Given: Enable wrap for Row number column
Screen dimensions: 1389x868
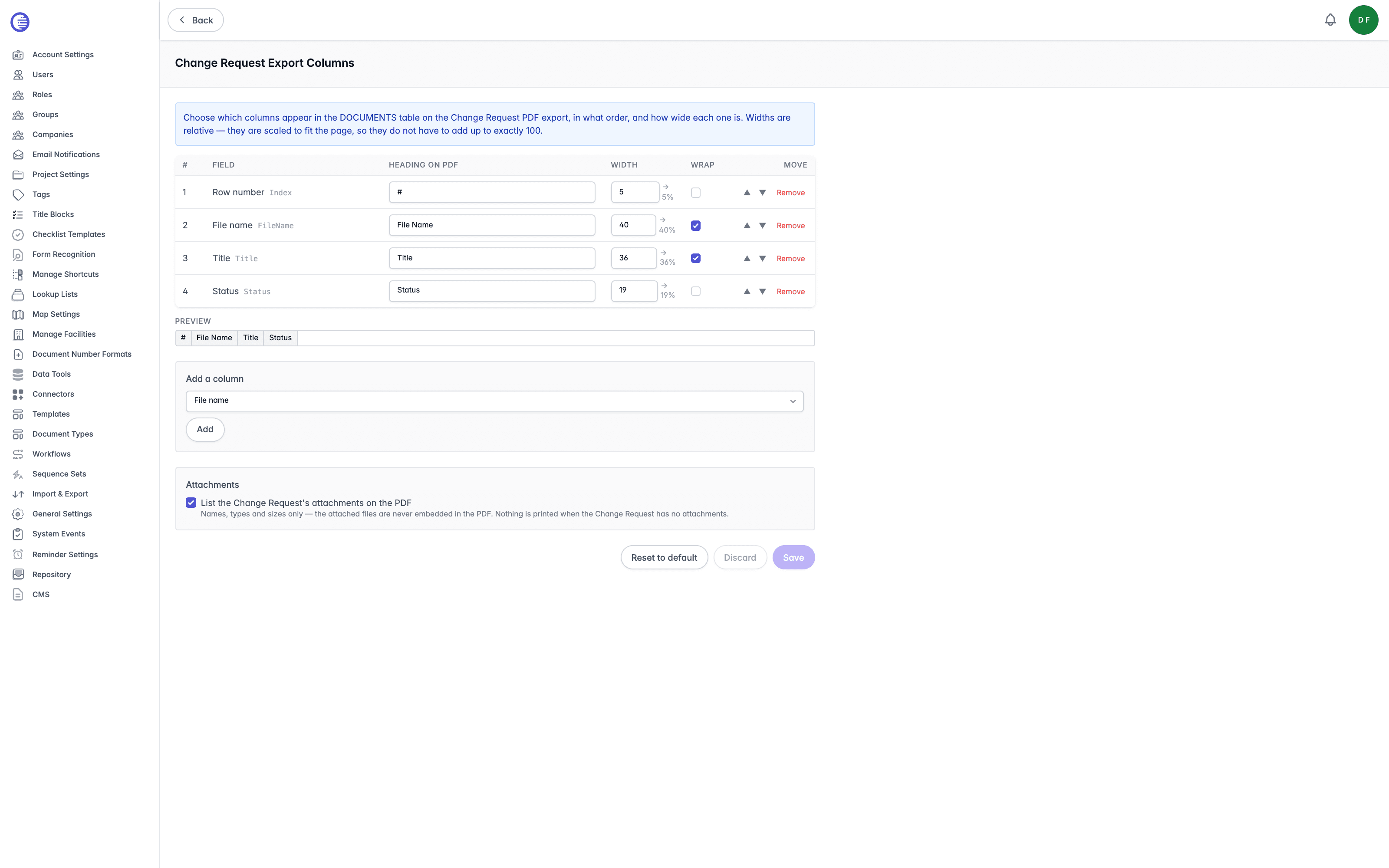Looking at the screenshot, I should point(696,193).
